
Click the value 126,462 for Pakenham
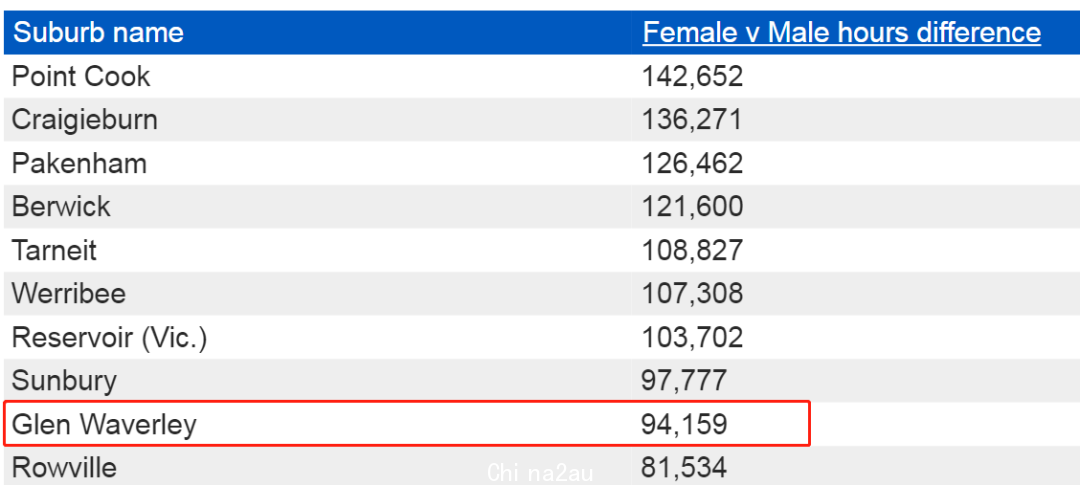point(692,163)
